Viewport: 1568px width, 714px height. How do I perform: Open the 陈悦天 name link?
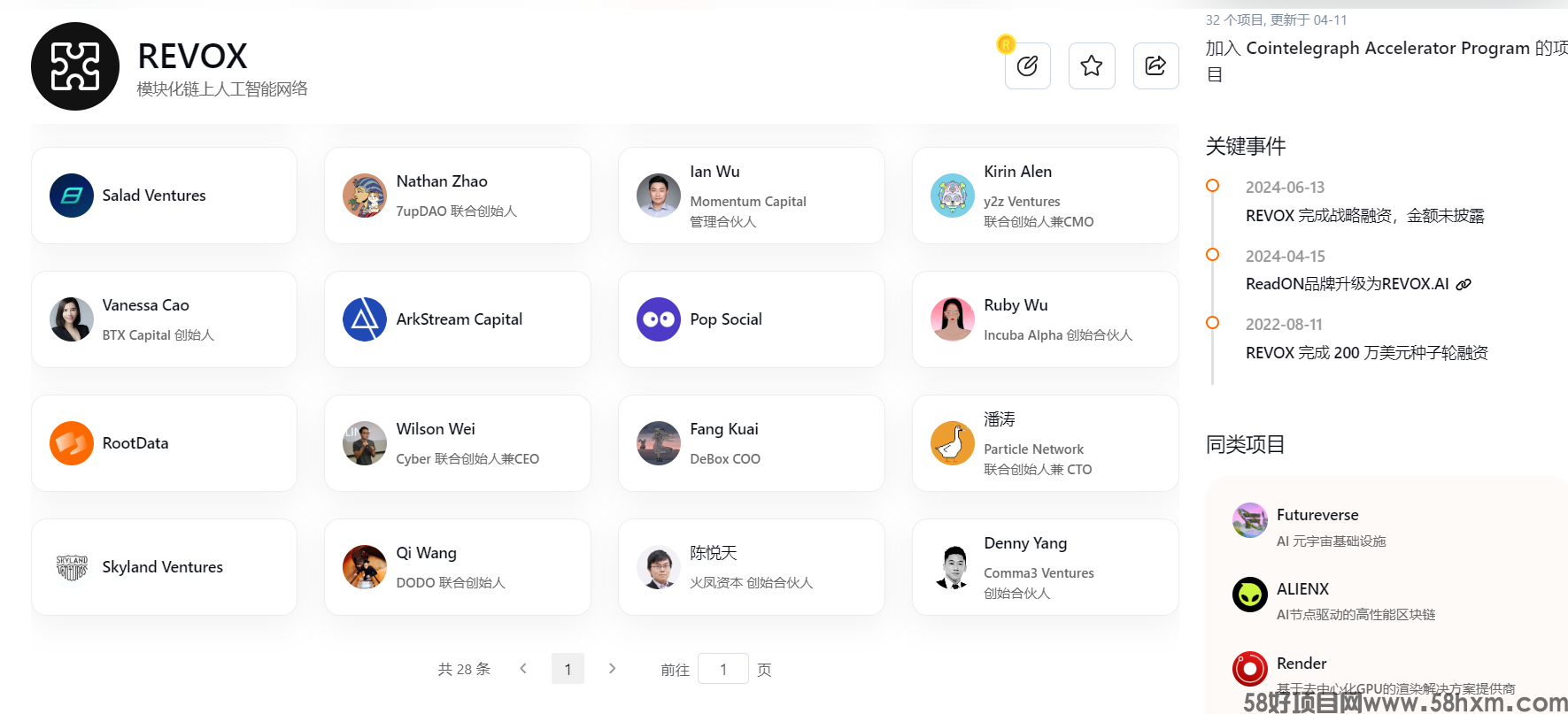(x=714, y=553)
